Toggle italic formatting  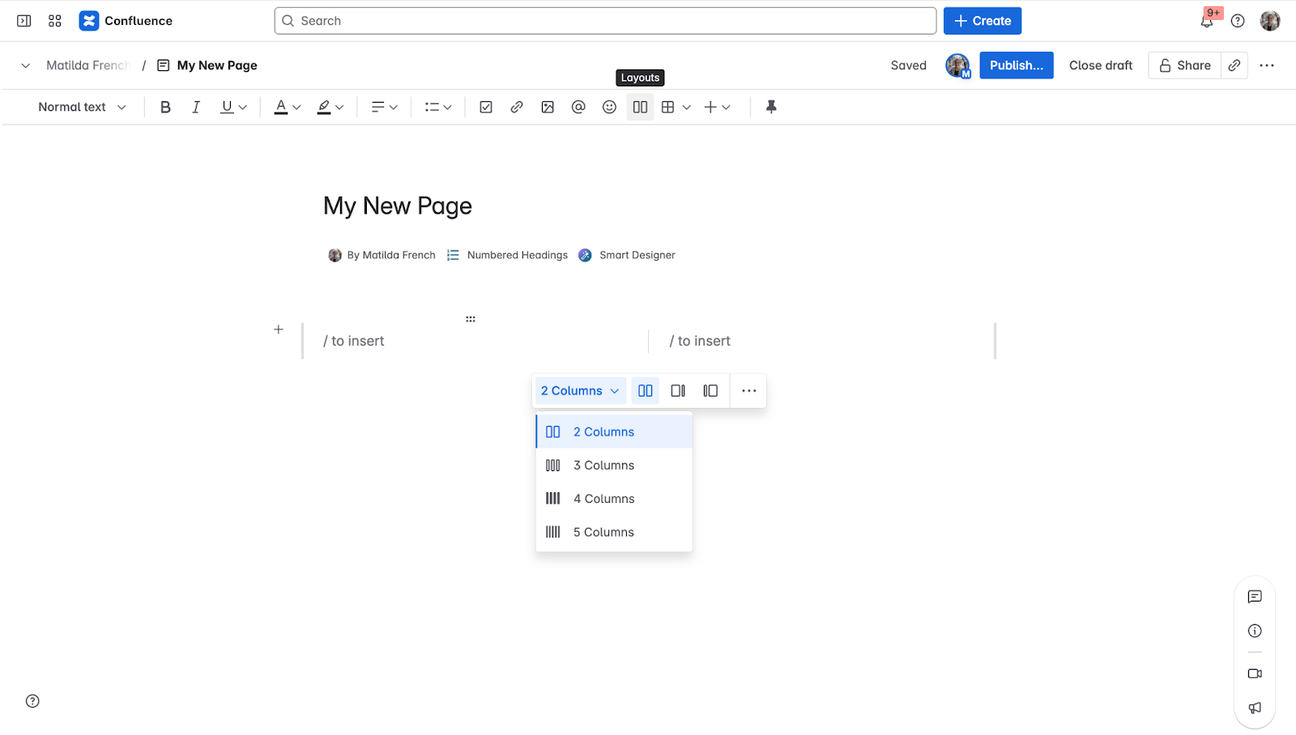pos(196,107)
